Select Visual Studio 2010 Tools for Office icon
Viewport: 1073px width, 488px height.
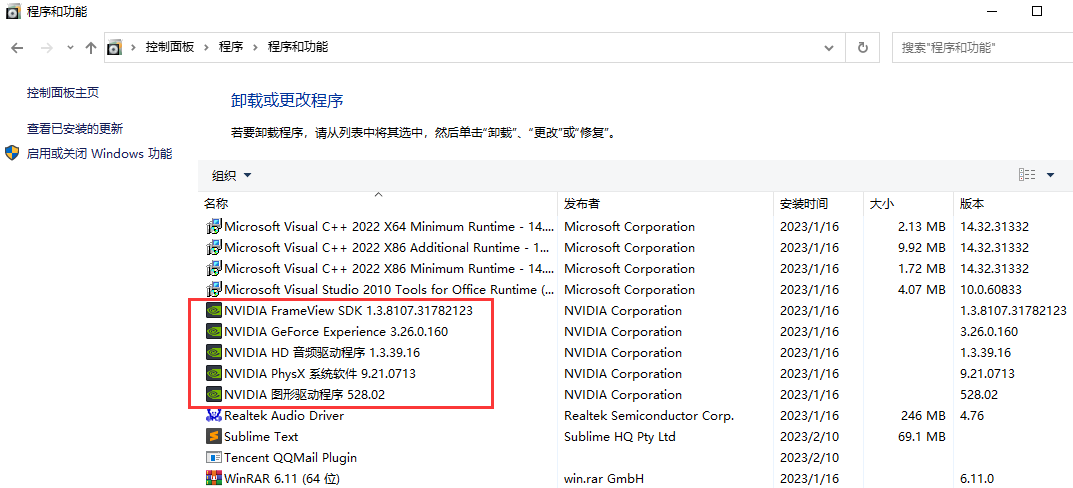pos(214,290)
